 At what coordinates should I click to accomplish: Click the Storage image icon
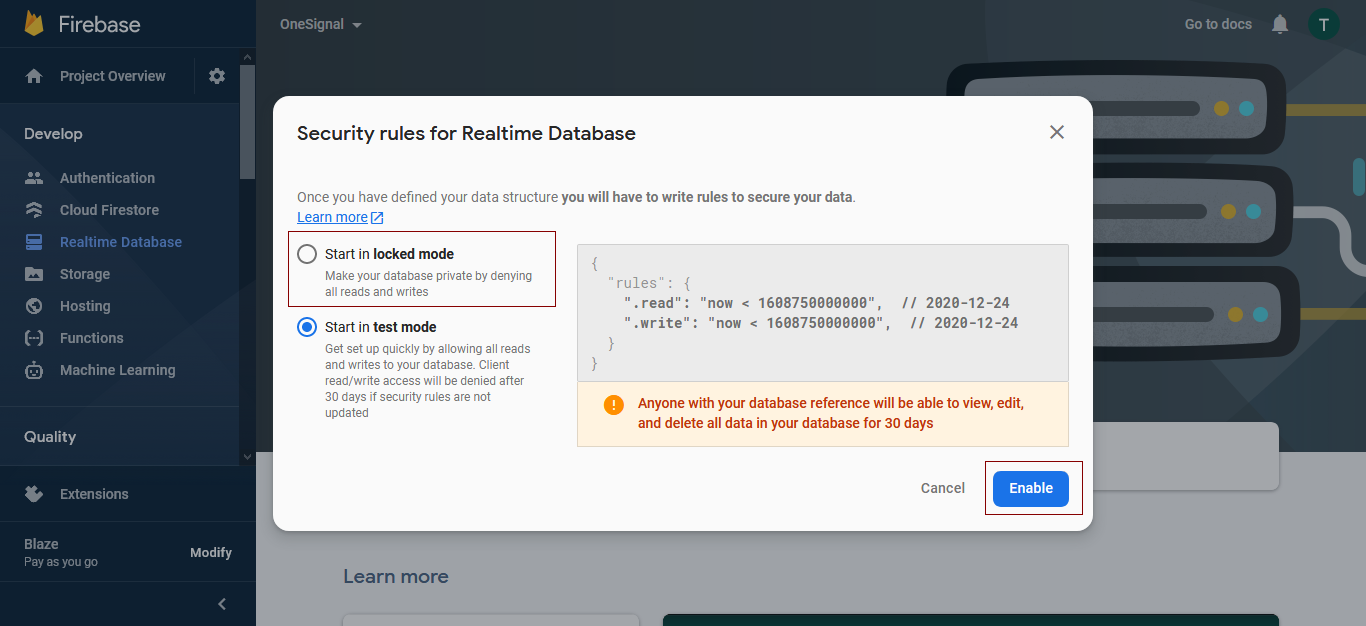[34, 274]
